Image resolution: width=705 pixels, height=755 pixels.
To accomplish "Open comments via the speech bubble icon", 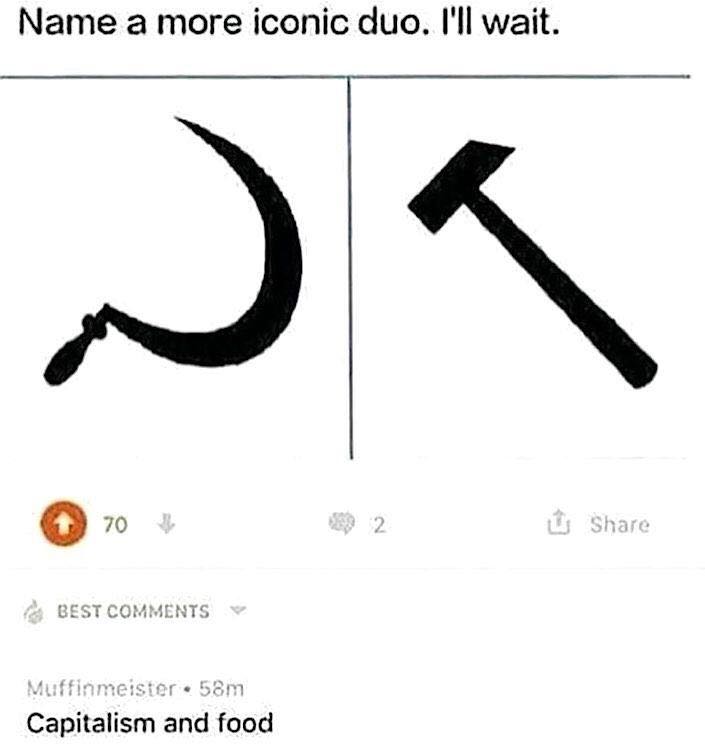I will click(342, 523).
